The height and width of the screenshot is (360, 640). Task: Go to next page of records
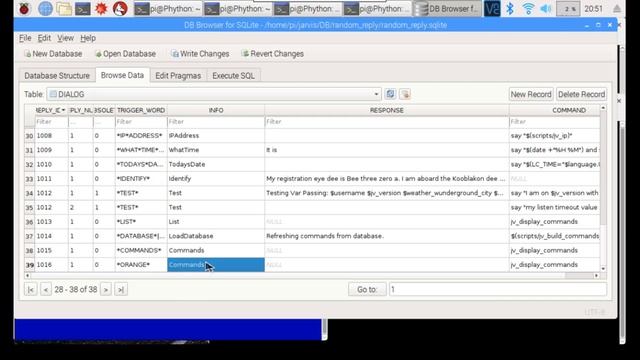[106, 289]
